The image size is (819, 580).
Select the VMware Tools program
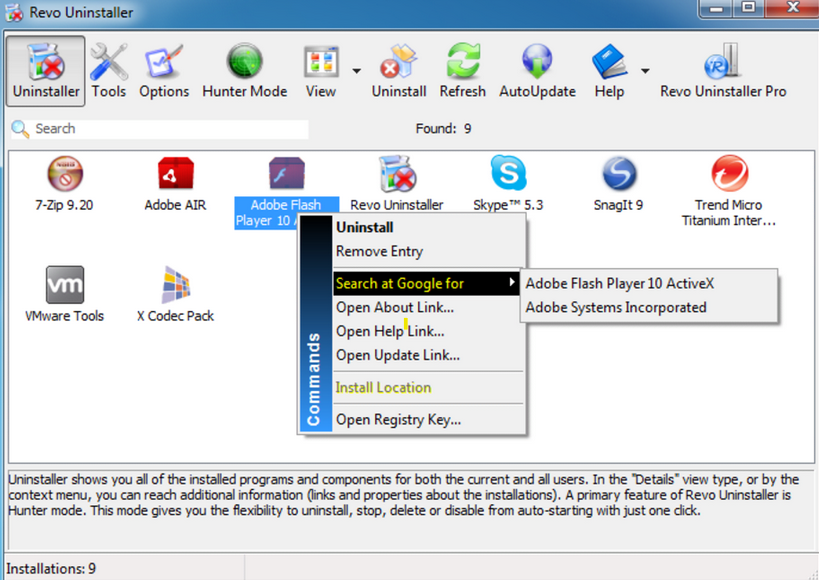coord(64,295)
